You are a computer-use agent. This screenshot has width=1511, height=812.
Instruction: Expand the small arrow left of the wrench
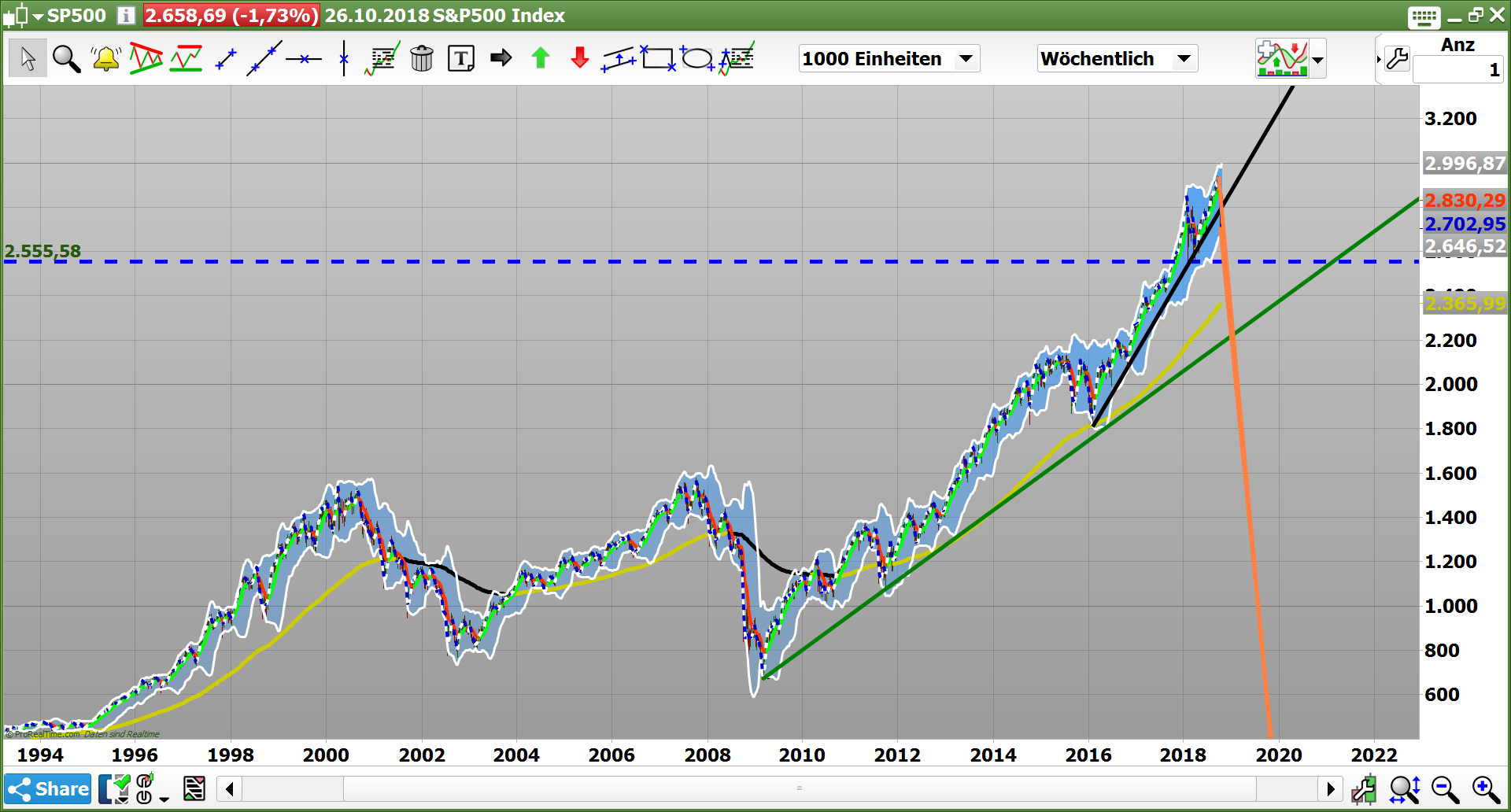click(x=1379, y=59)
